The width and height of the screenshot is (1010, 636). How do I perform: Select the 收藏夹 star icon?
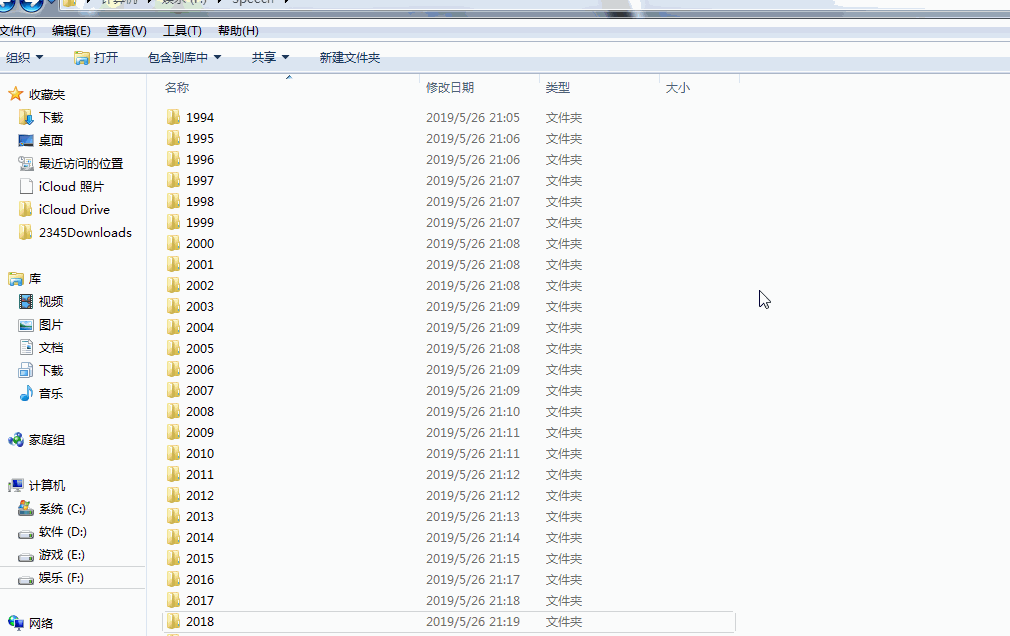(15, 94)
